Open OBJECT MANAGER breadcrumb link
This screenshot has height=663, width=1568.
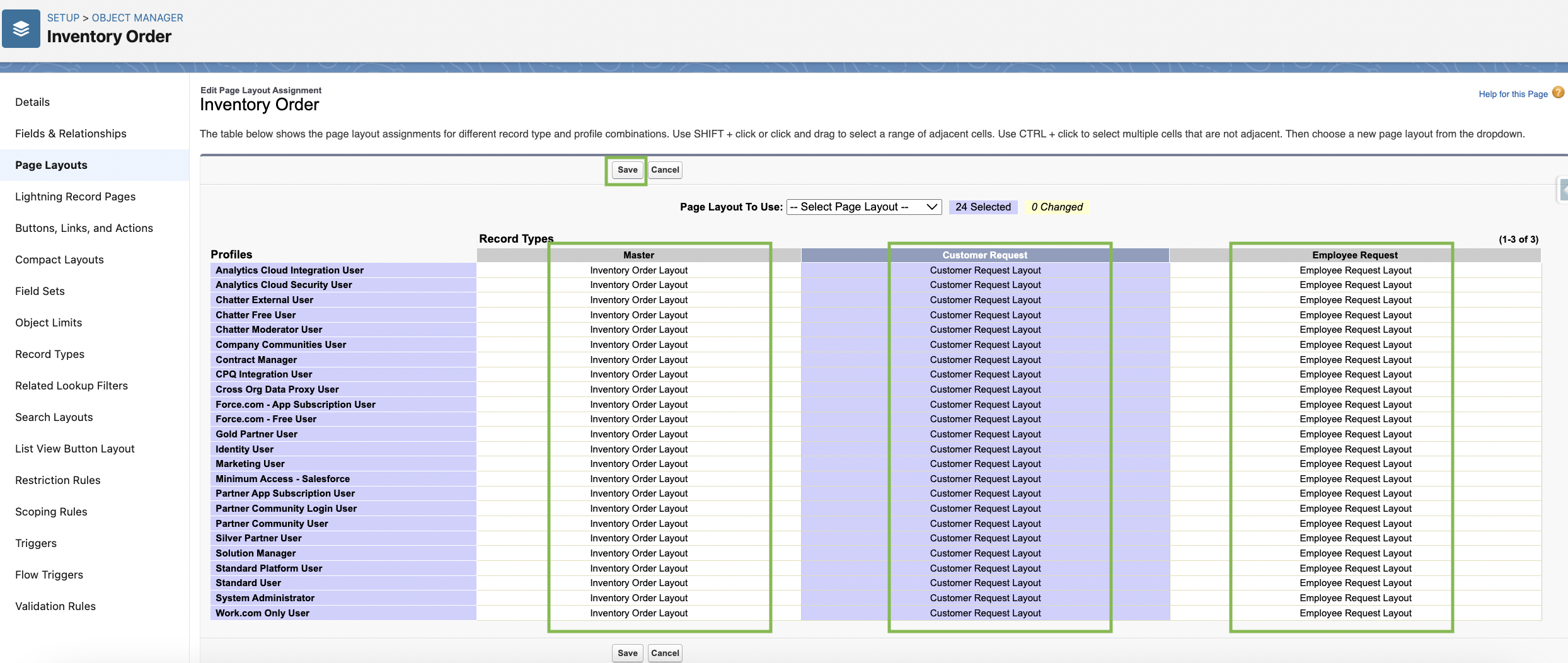click(x=137, y=18)
